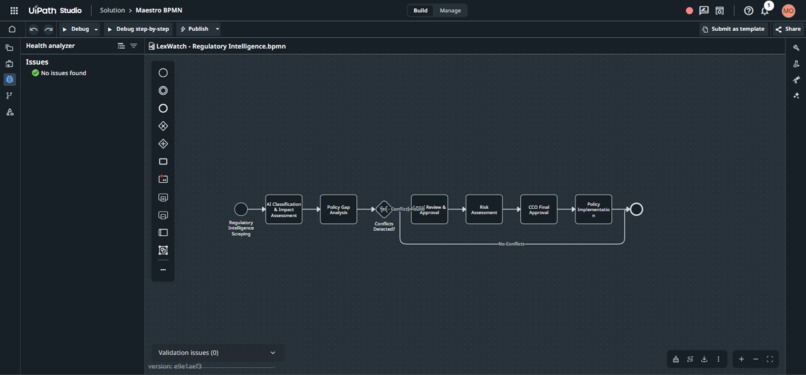Screen dimensions: 806x375
Task: Select the Policy Gap Analysis task
Action: (338, 209)
